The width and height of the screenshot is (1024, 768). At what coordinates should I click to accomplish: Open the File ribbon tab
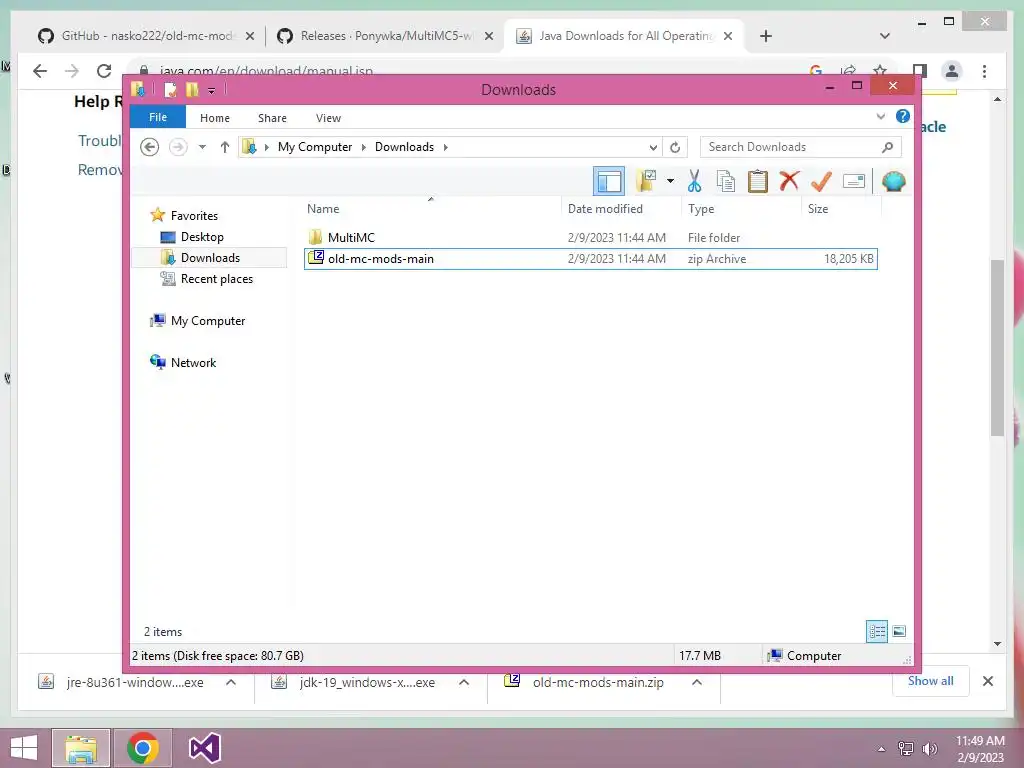[x=158, y=117]
